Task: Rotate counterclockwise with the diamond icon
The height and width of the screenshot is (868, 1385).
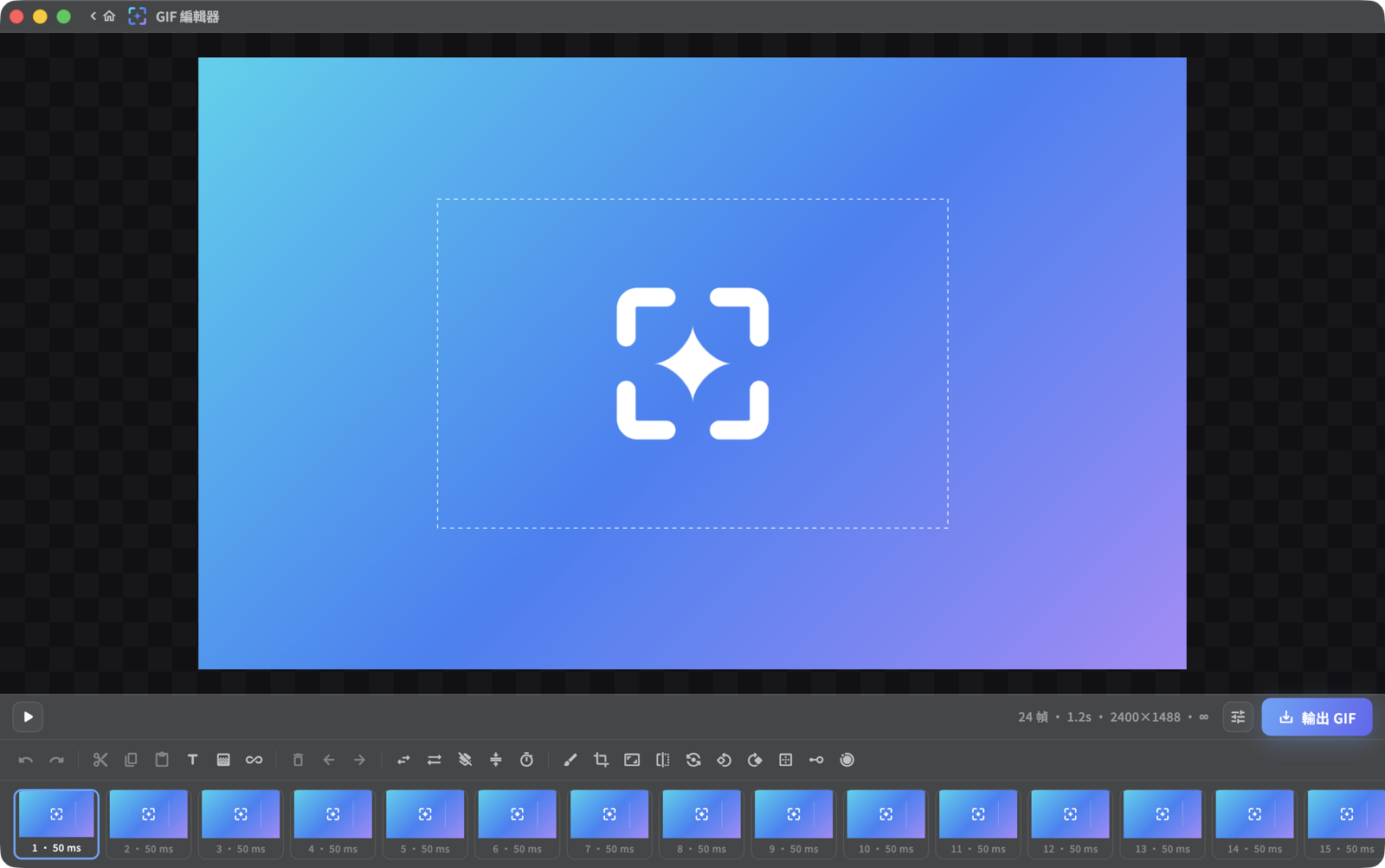Action: click(x=724, y=760)
